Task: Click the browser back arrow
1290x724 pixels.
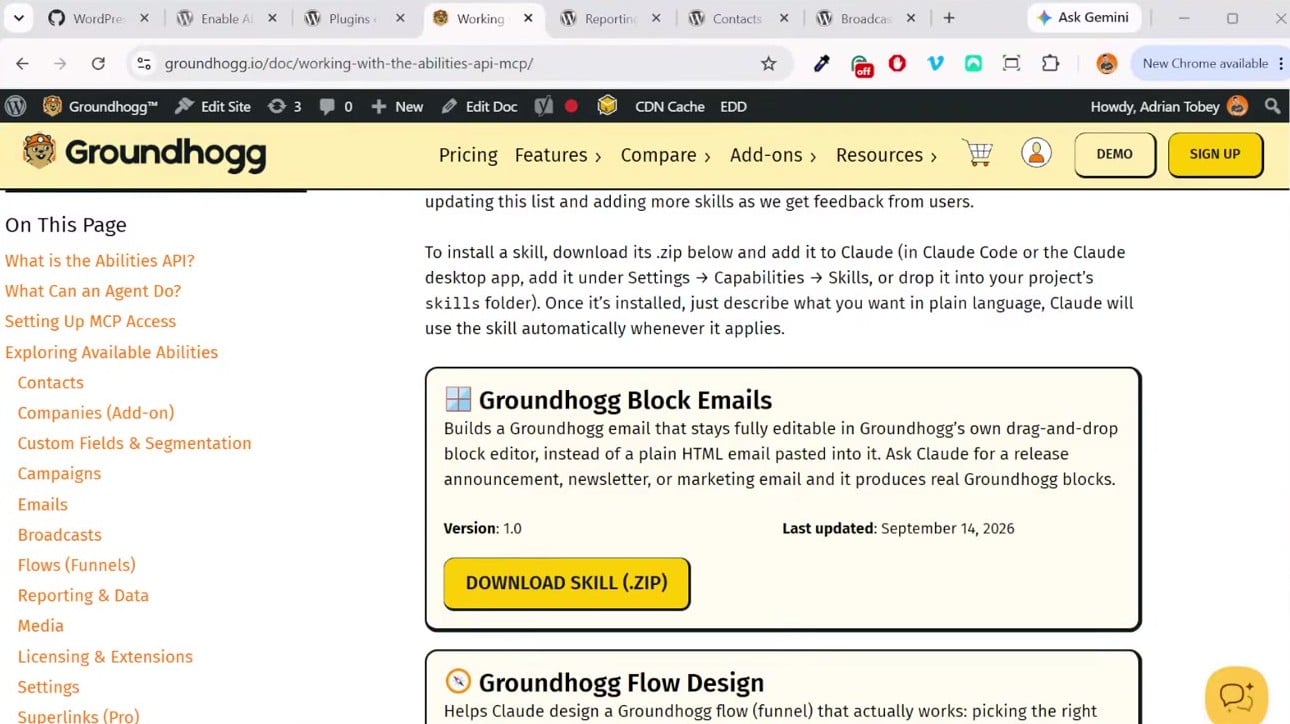Action: (x=22, y=63)
